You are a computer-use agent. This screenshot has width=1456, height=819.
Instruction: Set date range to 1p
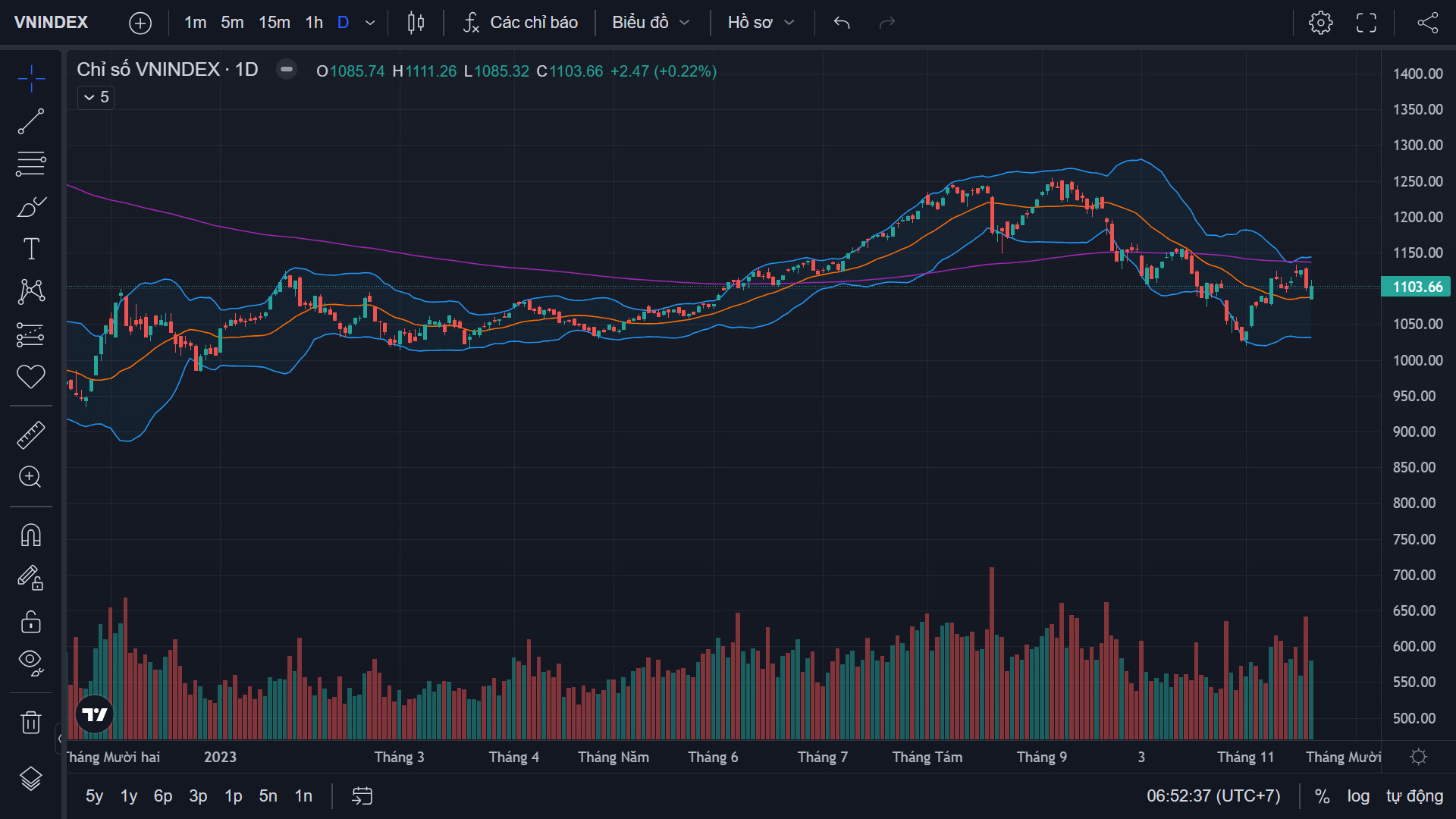point(233,796)
